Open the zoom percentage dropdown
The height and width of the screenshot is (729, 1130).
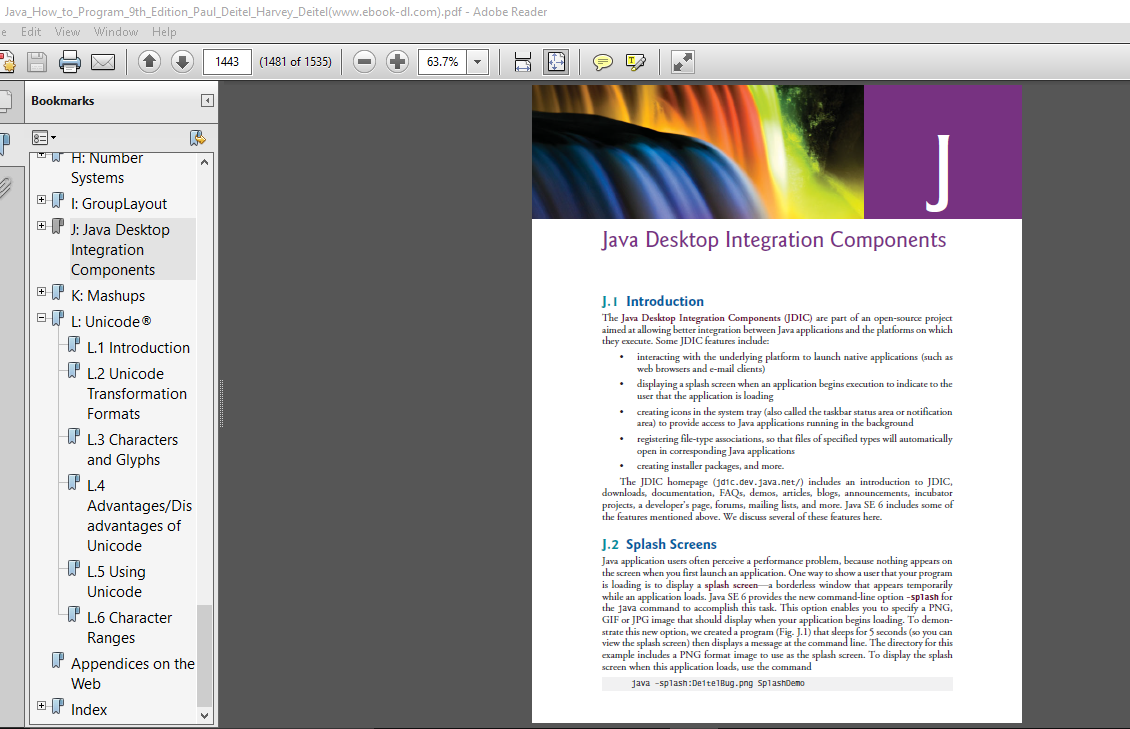tap(477, 62)
